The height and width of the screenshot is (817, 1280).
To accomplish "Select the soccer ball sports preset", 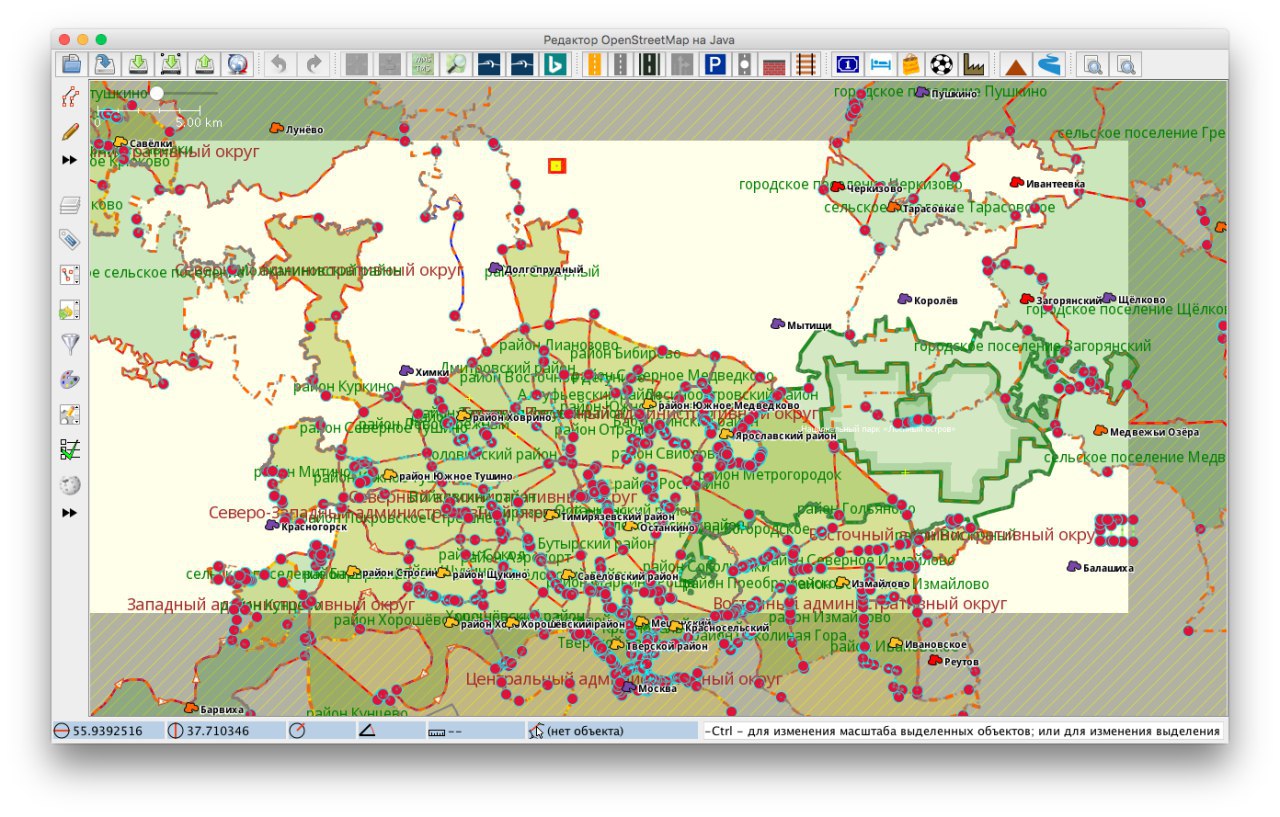I will point(941,65).
